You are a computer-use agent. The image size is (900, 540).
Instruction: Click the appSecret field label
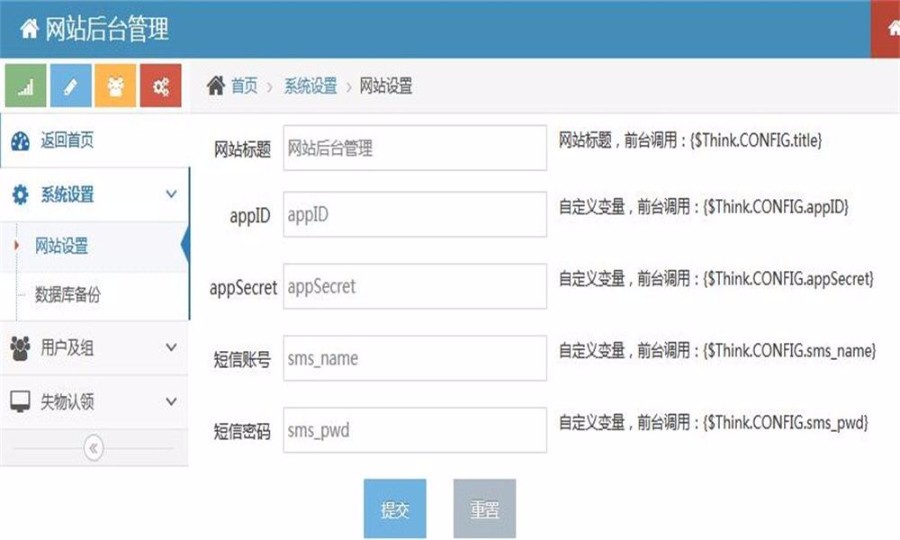(243, 288)
